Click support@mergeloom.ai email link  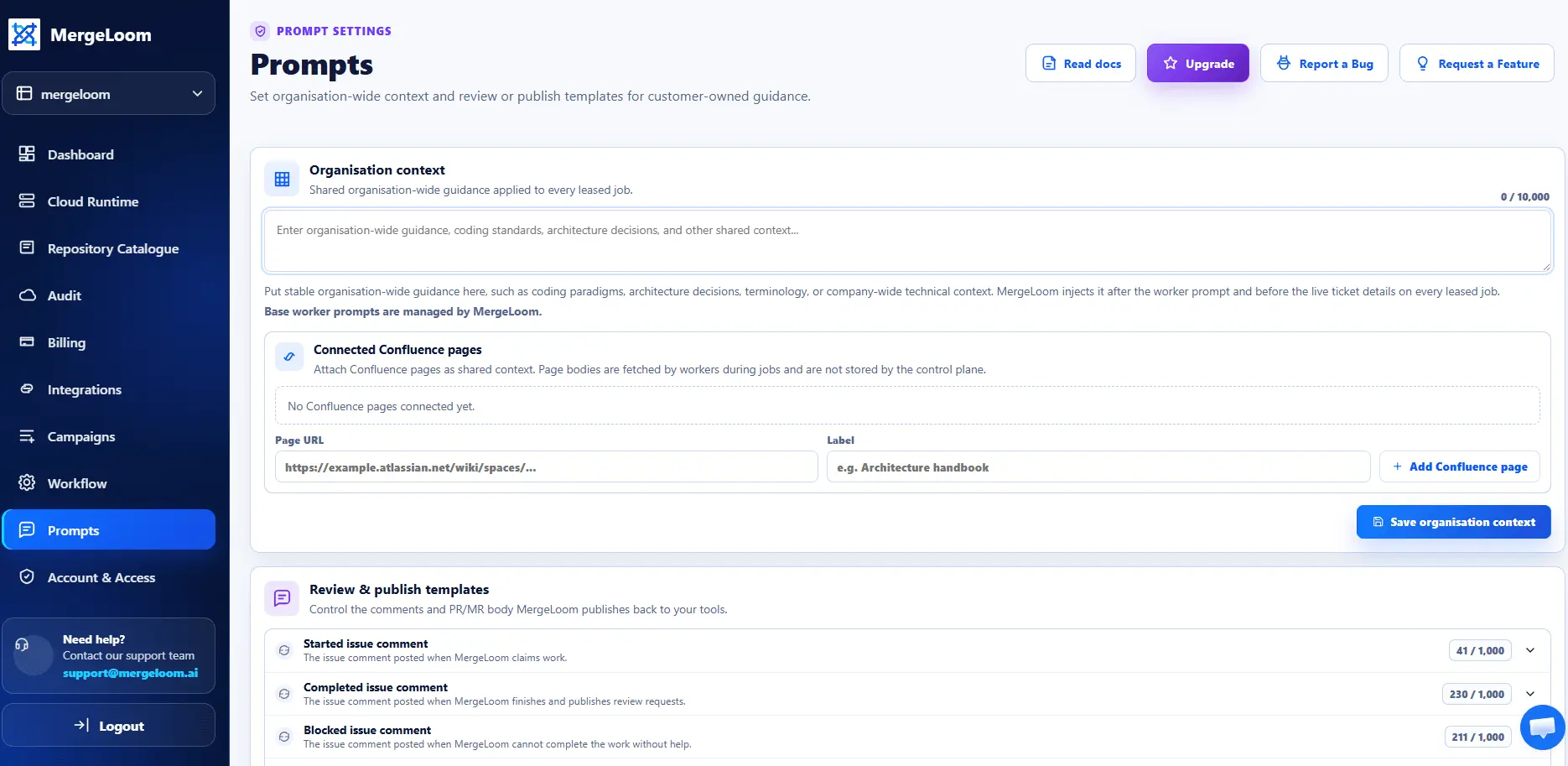130,673
